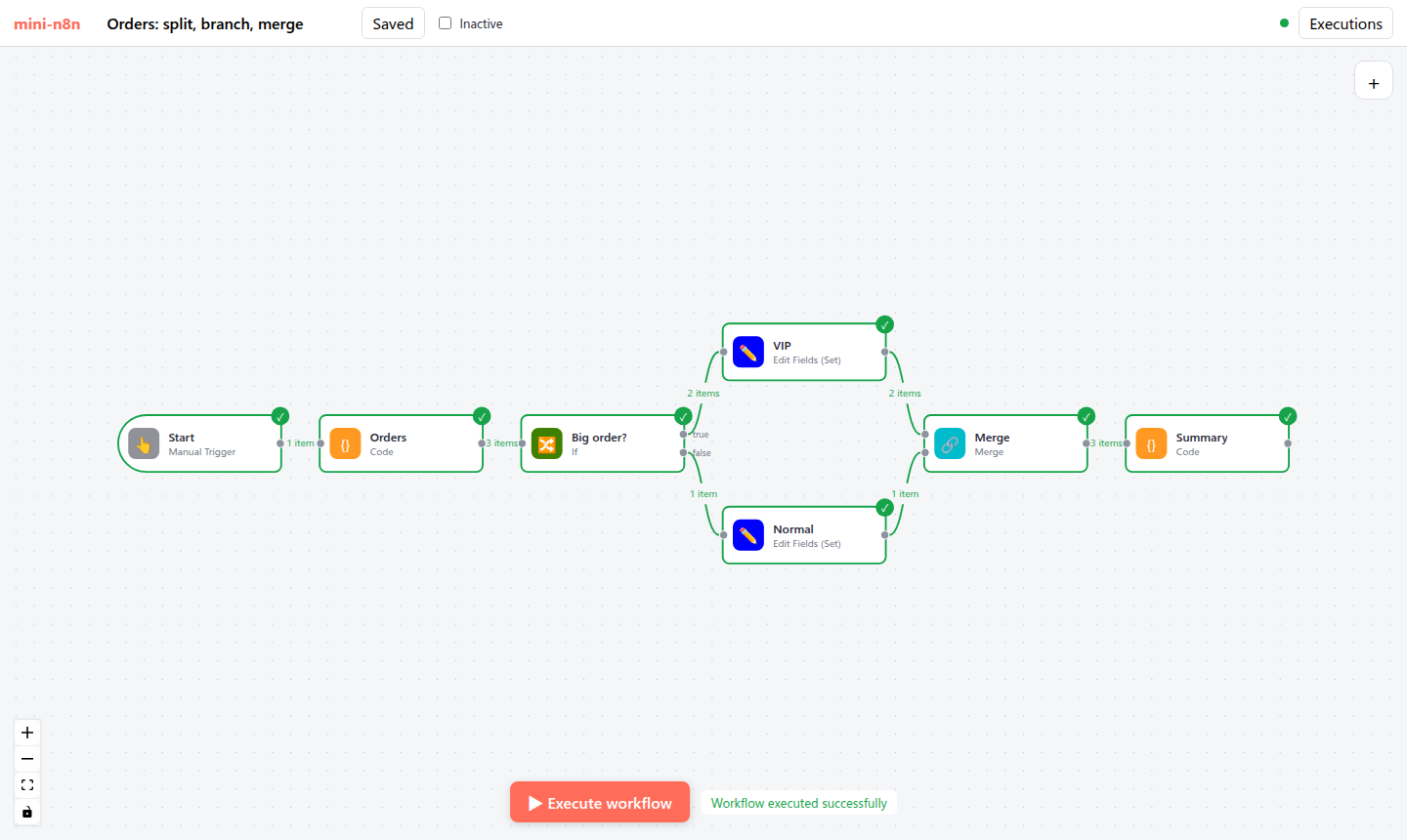Click the Start manual trigger node icon
Viewport: 1407px width, 840px height.
[144, 444]
